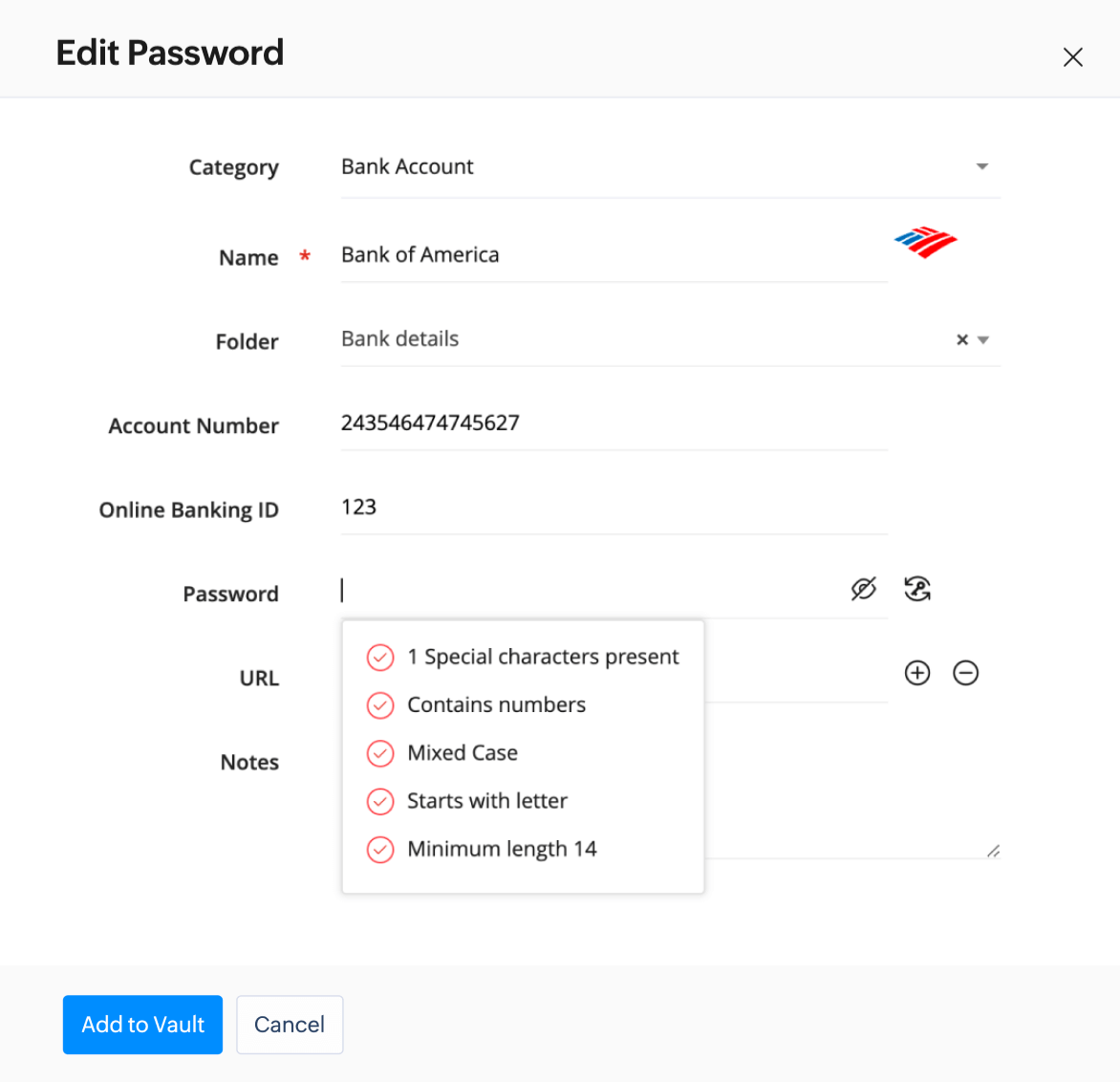This screenshot has width=1120, height=1082.
Task: Cancel editing the password entry
Action: 290,1024
